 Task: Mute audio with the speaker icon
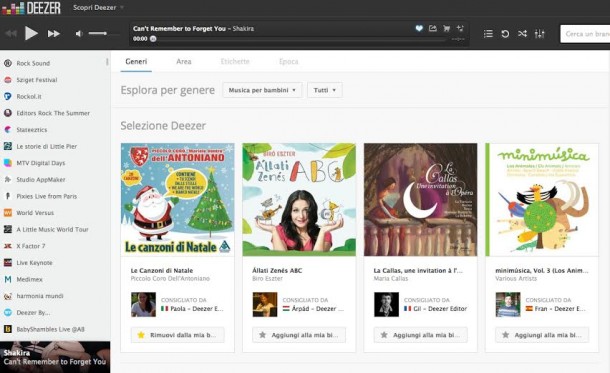coord(79,34)
